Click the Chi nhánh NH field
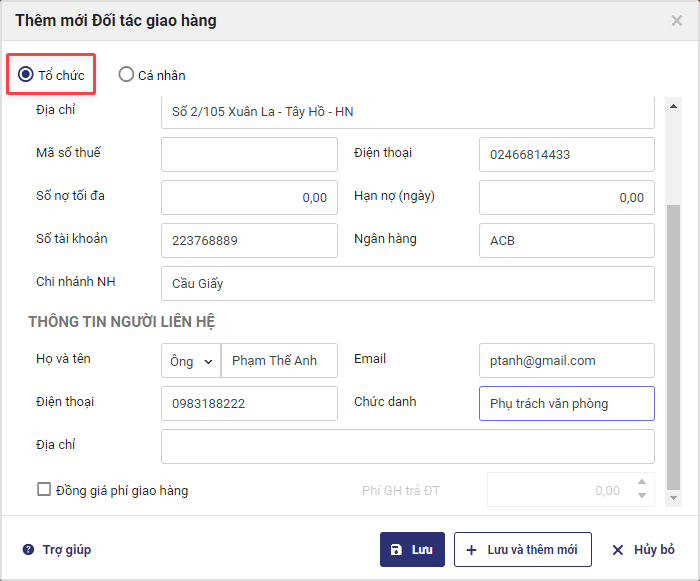 (x=407, y=283)
